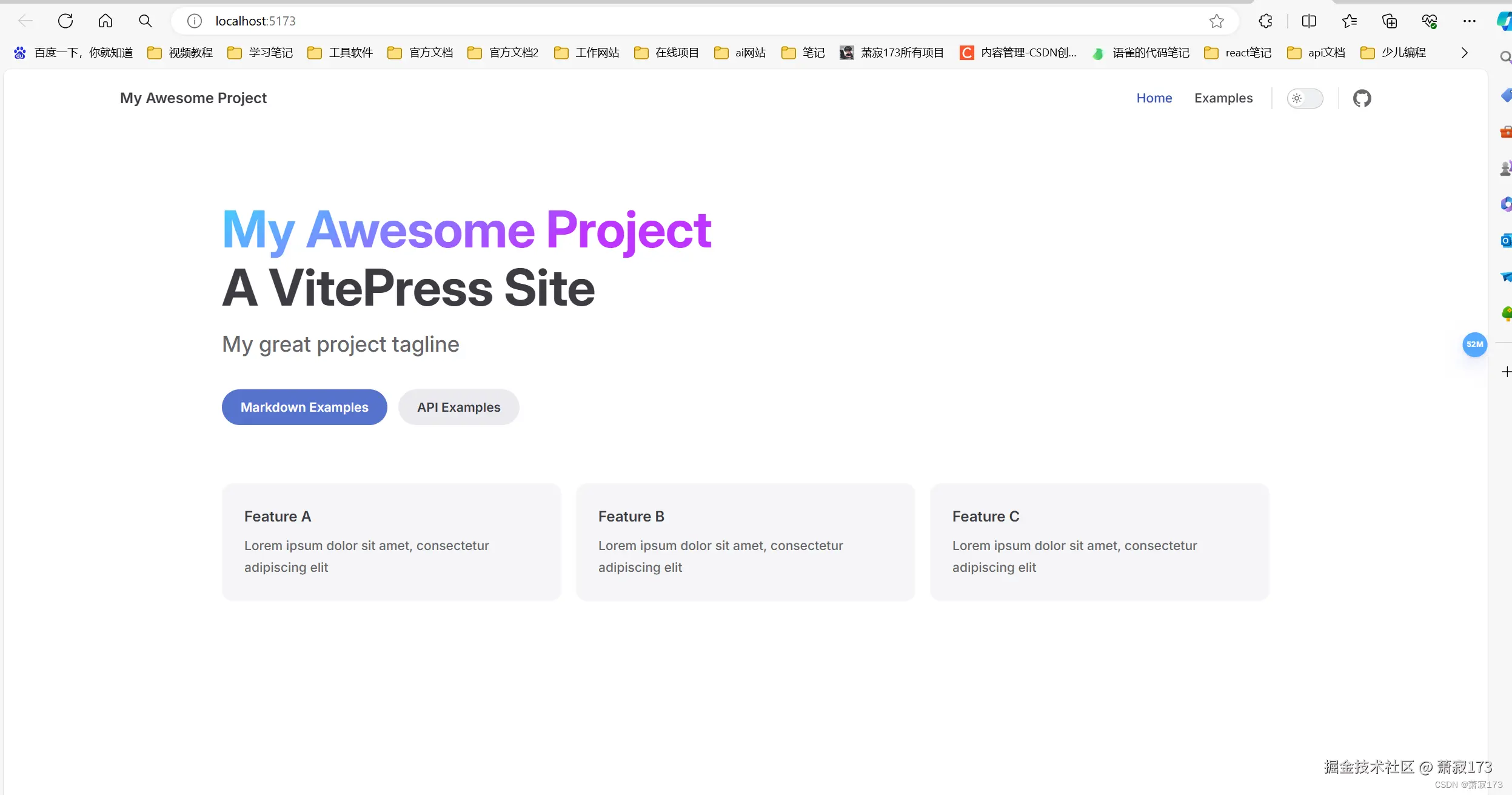Screen dimensions: 1512x795
Task: Click the API Examples button
Action: pos(458,408)
